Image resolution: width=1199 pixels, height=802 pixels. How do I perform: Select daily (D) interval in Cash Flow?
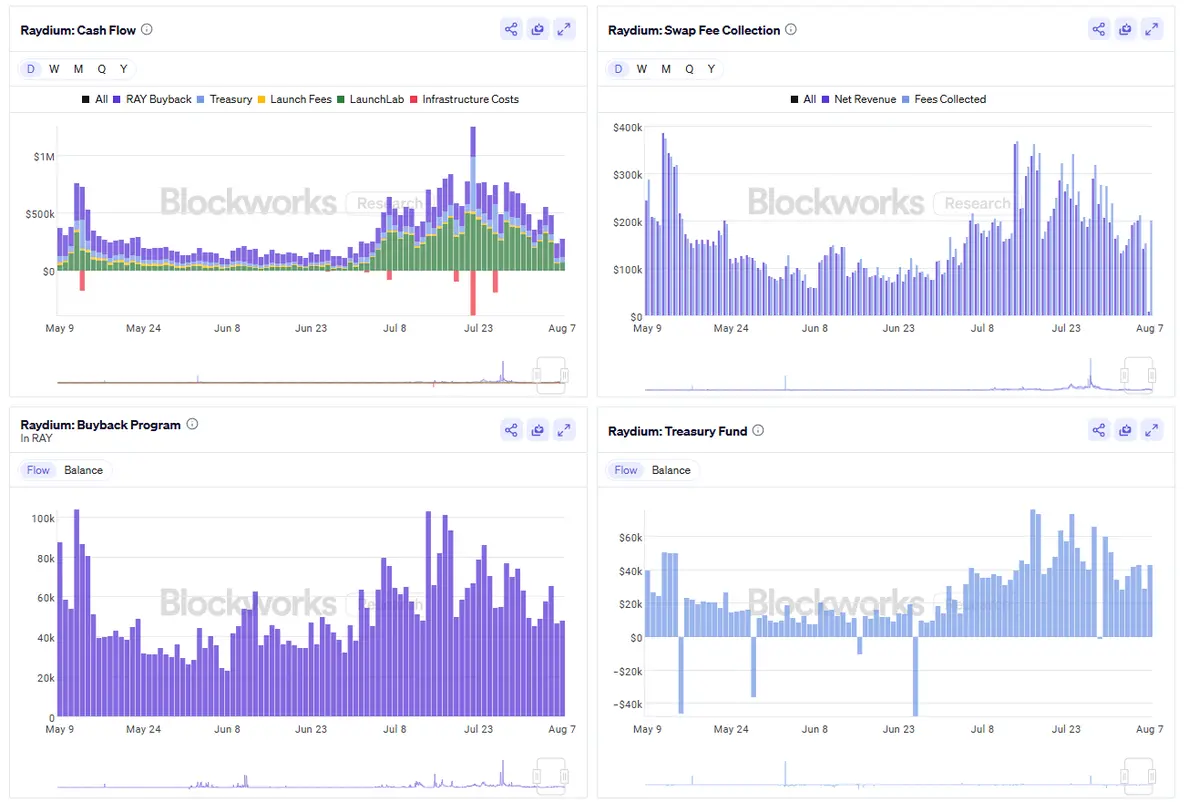[31, 69]
